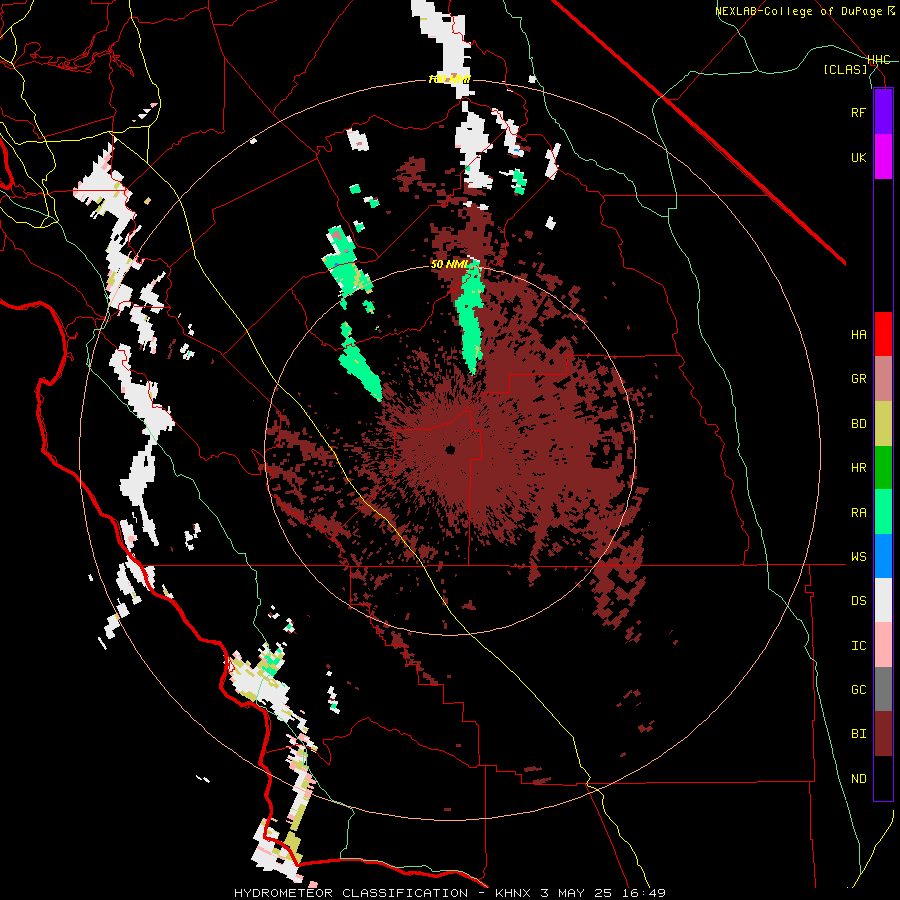Click the DS dry snow white swatch
Viewport: 900px width, 900px height.
point(883,600)
